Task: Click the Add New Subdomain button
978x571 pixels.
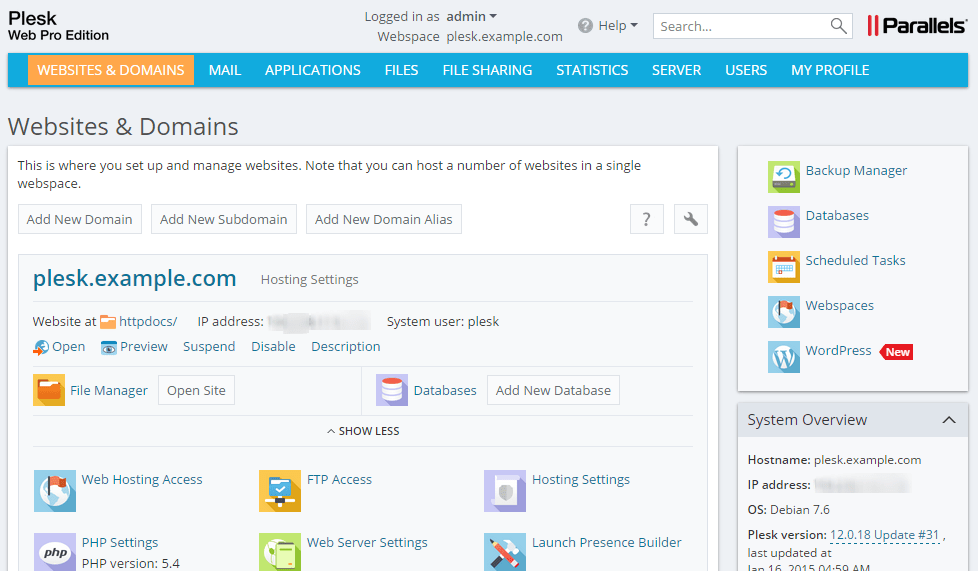Action: [x=224, y=219]
